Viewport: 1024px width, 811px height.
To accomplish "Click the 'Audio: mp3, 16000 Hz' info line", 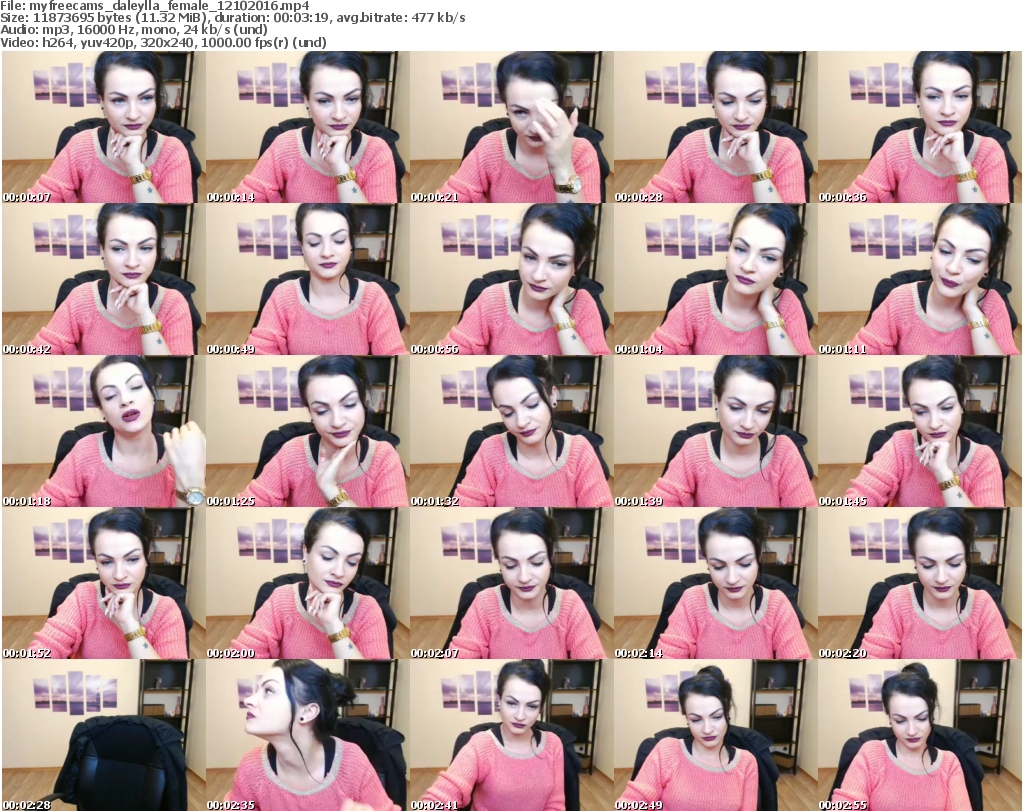I will click(134, 30).
